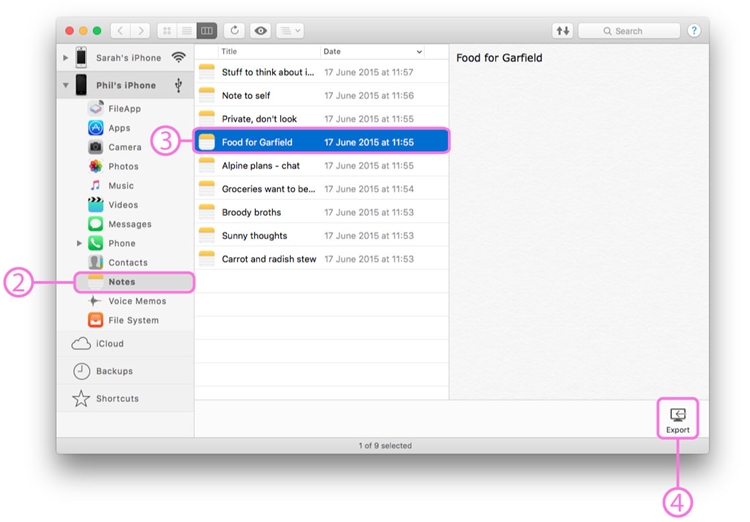The image size is (750, 522).
Task: Click the USB icon beside Phil's iPhone
Action: point(178,85)
